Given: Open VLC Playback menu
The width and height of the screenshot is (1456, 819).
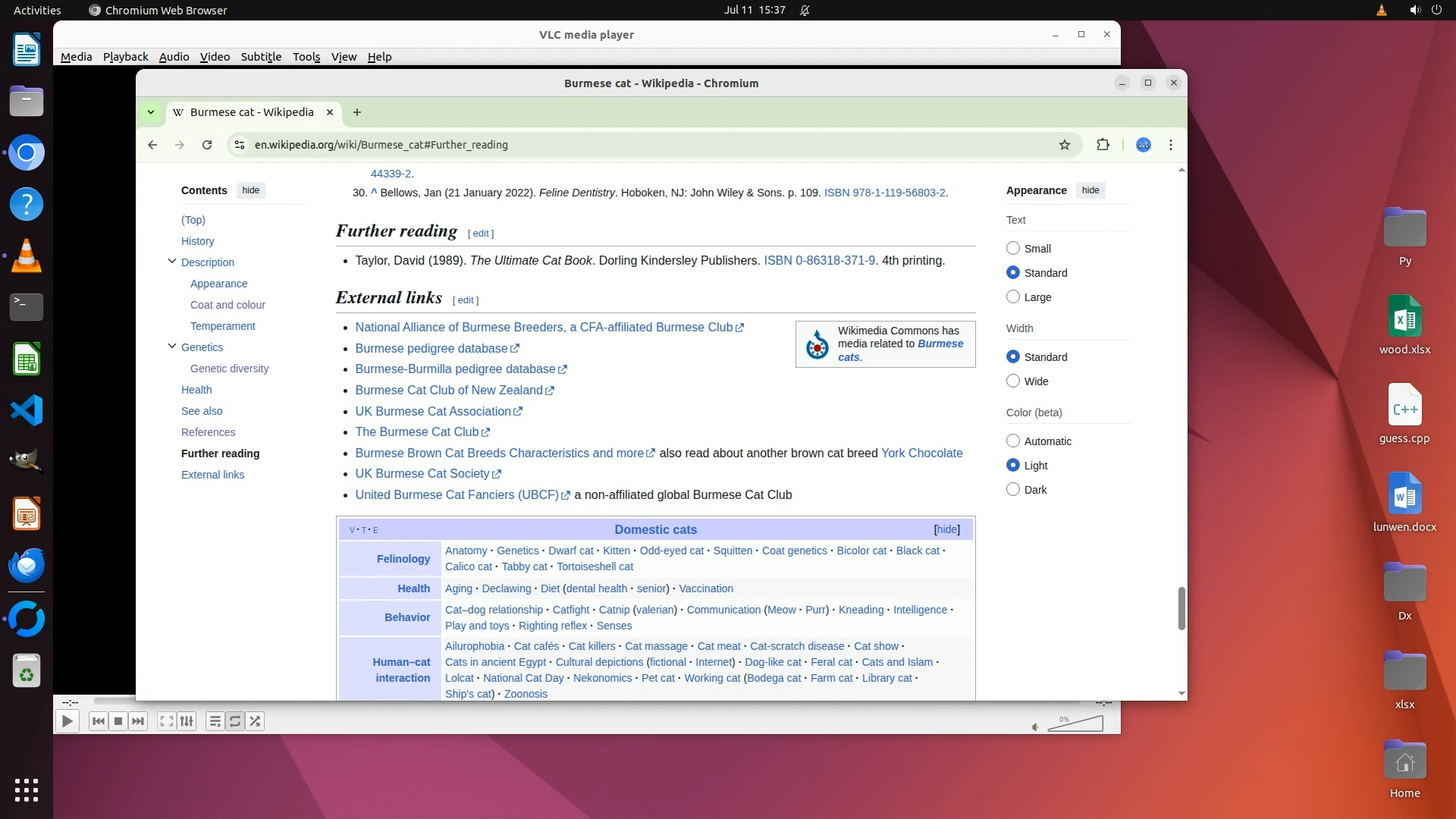Looking at the screenshot, I should [x=125, y=57].
